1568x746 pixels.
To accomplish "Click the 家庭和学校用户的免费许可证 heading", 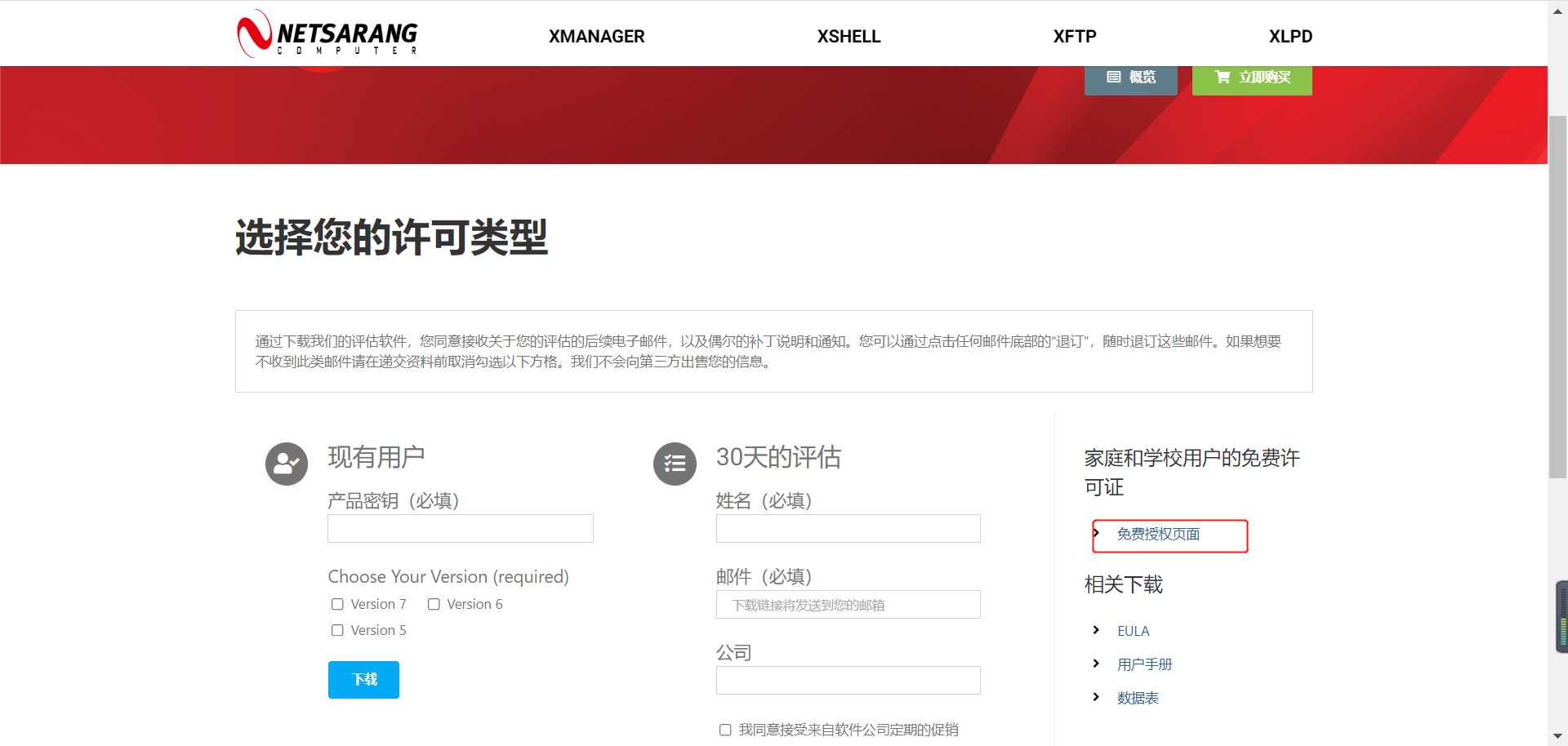I will click(1192, 473).
